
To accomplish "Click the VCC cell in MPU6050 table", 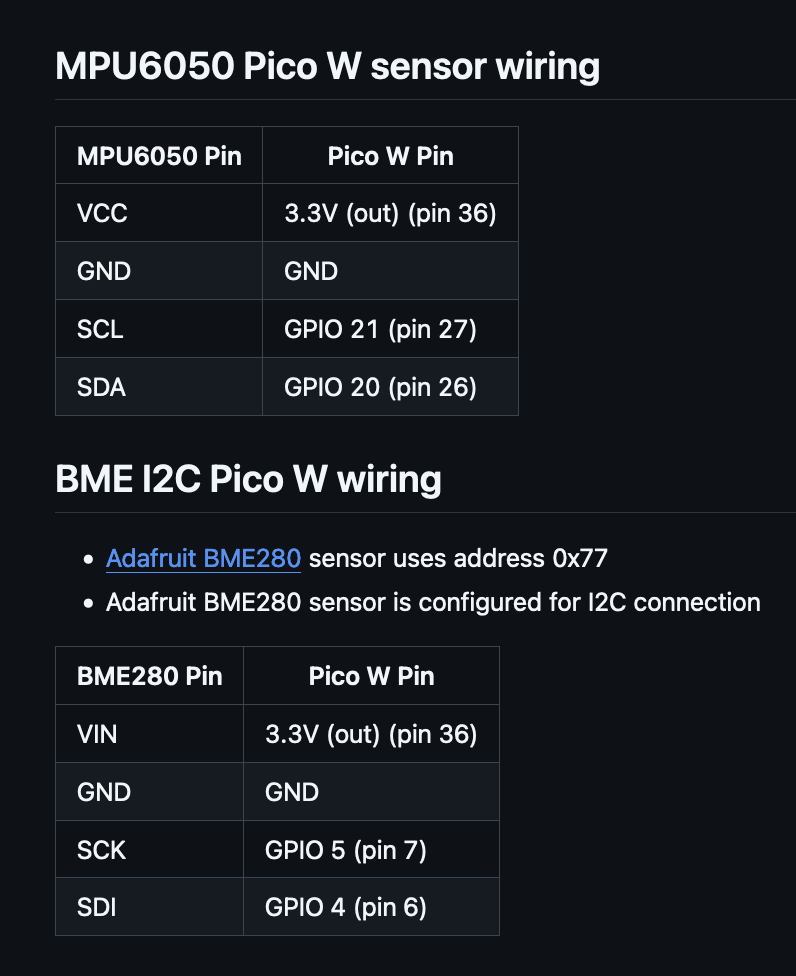I will [x=159, y=213].
